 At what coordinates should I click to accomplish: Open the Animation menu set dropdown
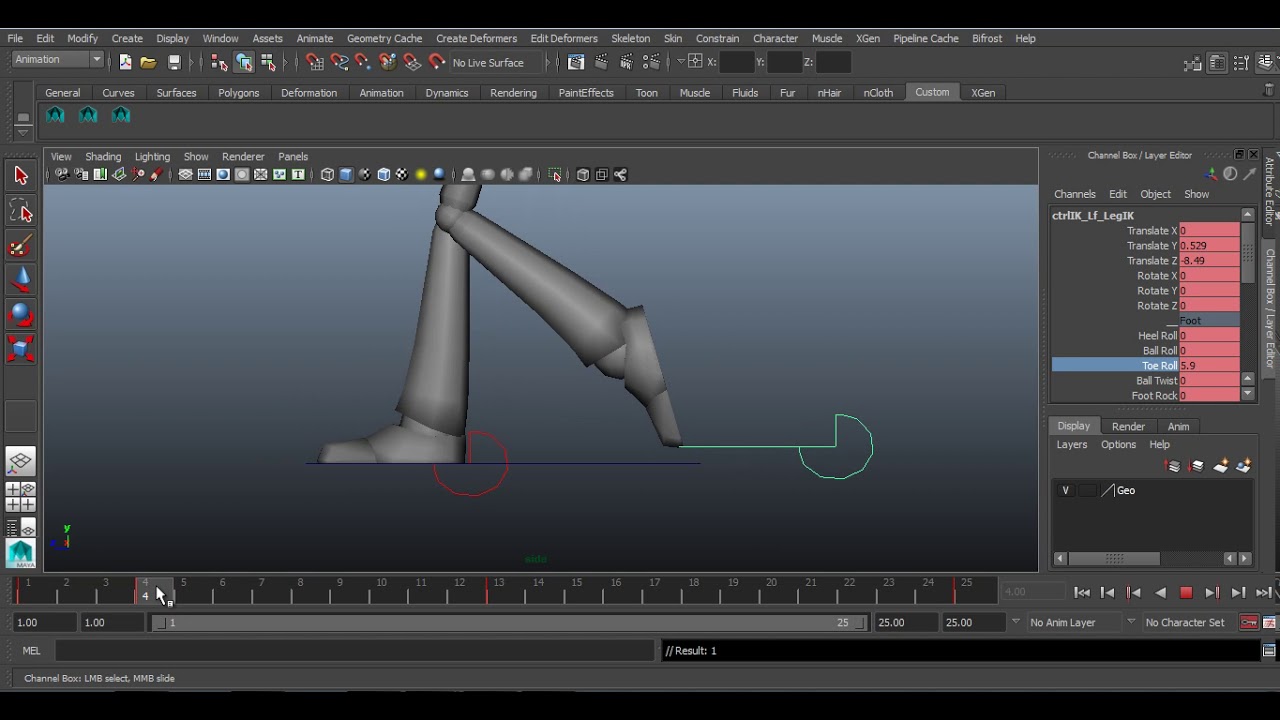click(57, 60)
